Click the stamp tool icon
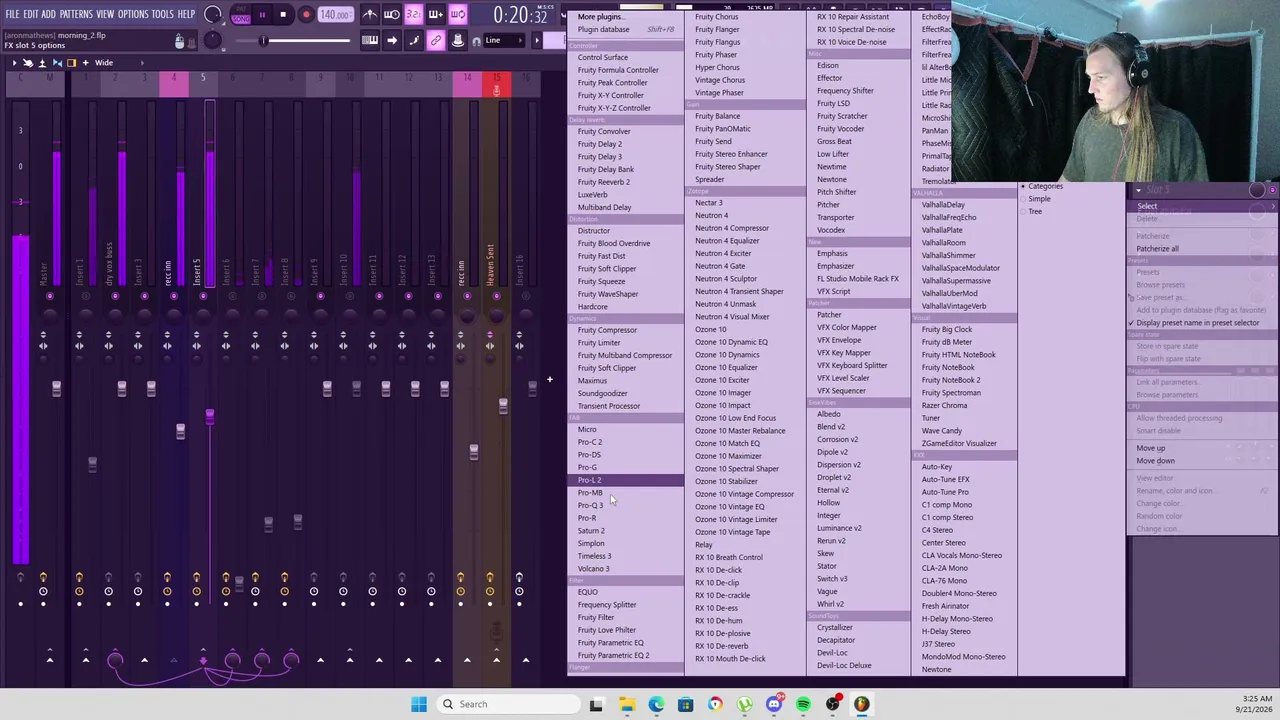The height and width of the screenshot is (720, 1280). [x=458, y=41]
